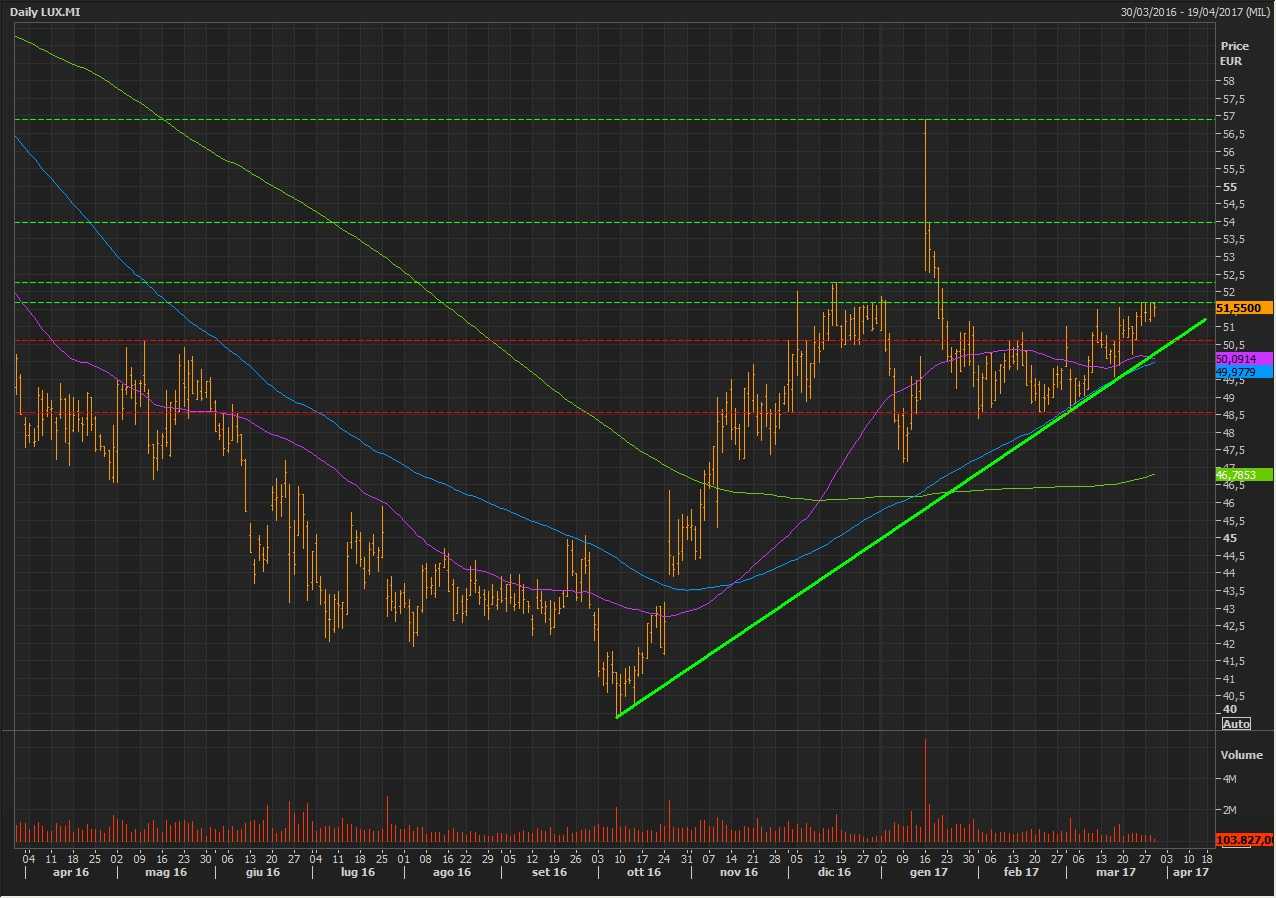
Task: Select the 'ott 16' month on time axis
Action: (x=643, y=872)
